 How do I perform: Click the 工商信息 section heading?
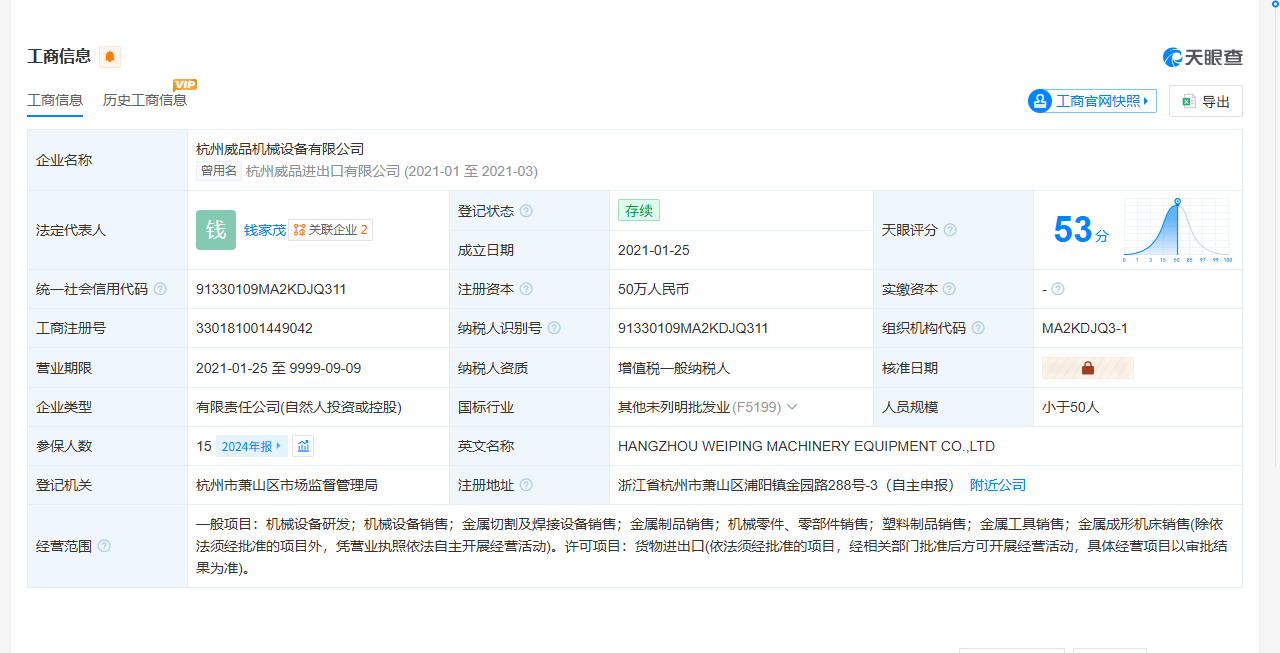(x=59, y=57)
